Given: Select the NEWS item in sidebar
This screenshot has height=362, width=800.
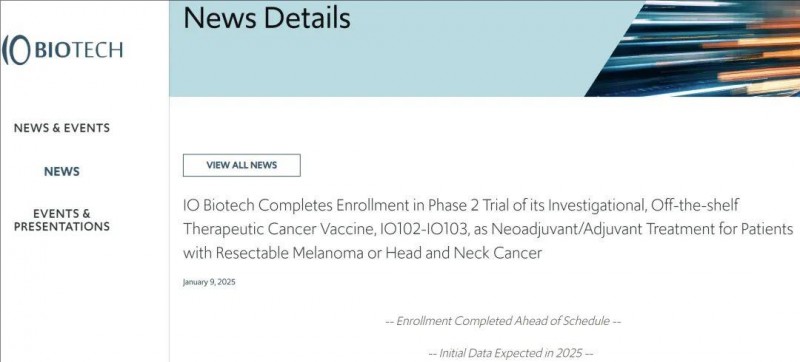Looking at the screenshot, I should coord(62,172).
